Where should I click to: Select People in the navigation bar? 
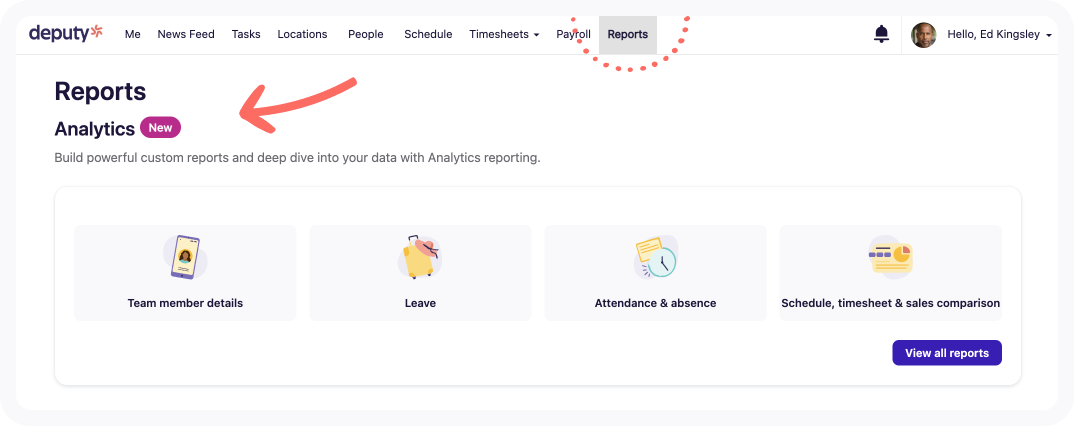366,34
